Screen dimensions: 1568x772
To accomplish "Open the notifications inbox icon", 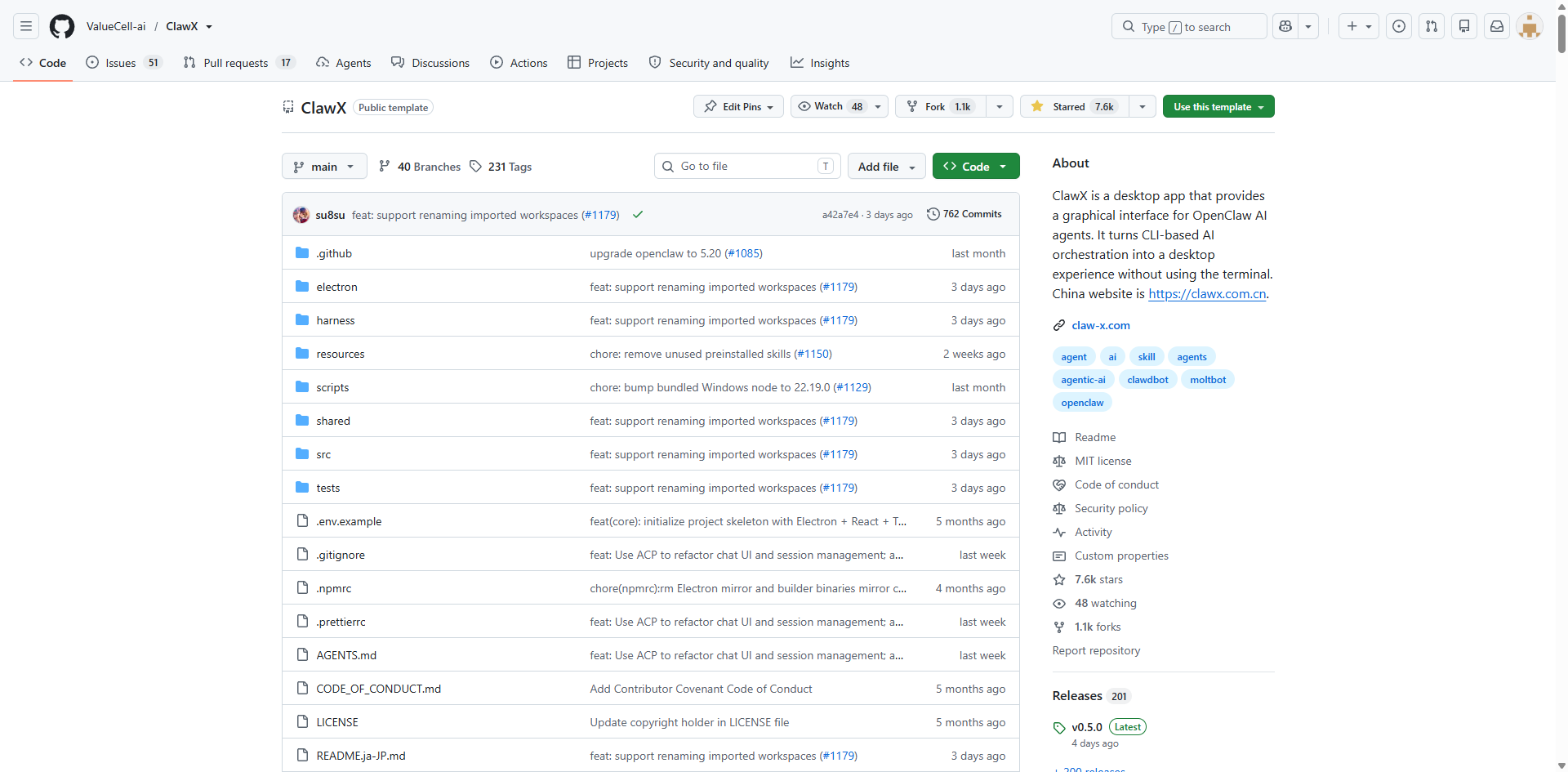I will point(1497,26).
